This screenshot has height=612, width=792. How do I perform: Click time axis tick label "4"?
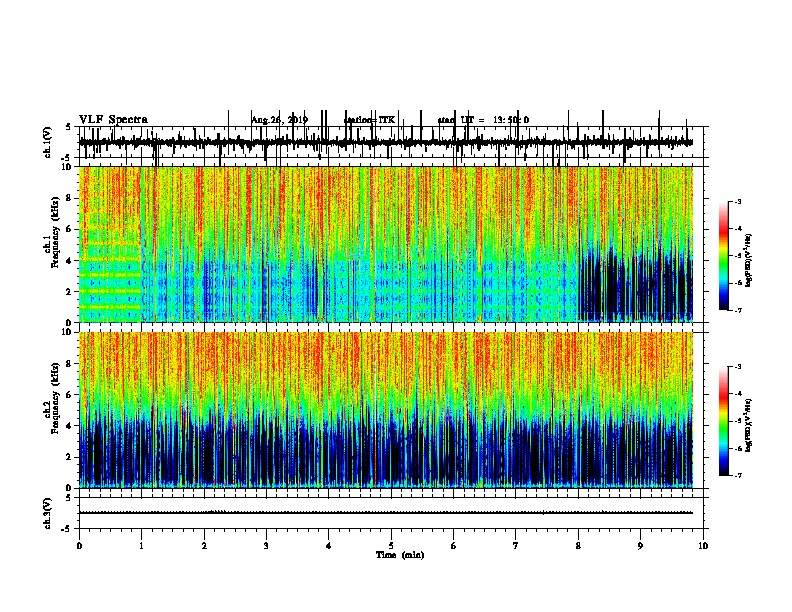point(329,546)
